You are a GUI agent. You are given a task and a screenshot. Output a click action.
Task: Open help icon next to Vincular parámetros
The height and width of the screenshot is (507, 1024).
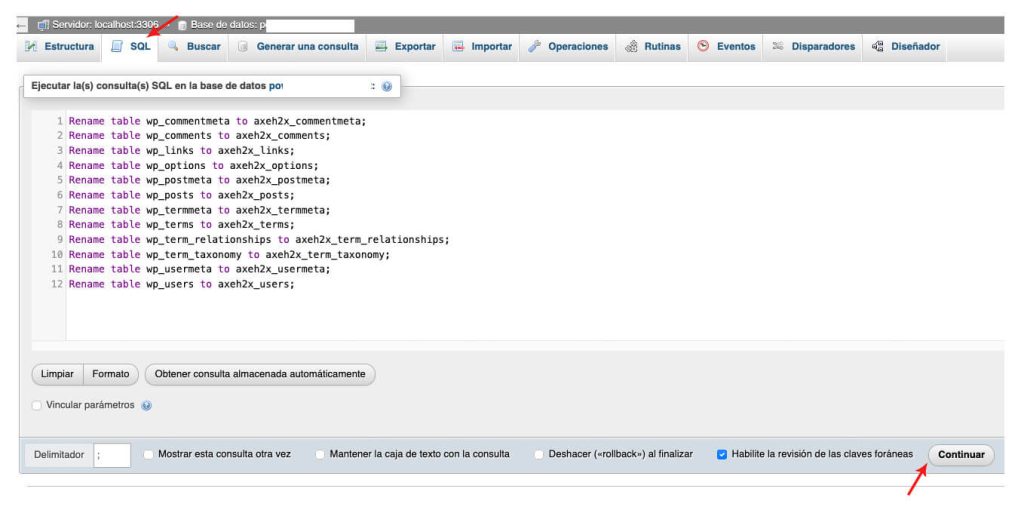[x=146, y=406]
